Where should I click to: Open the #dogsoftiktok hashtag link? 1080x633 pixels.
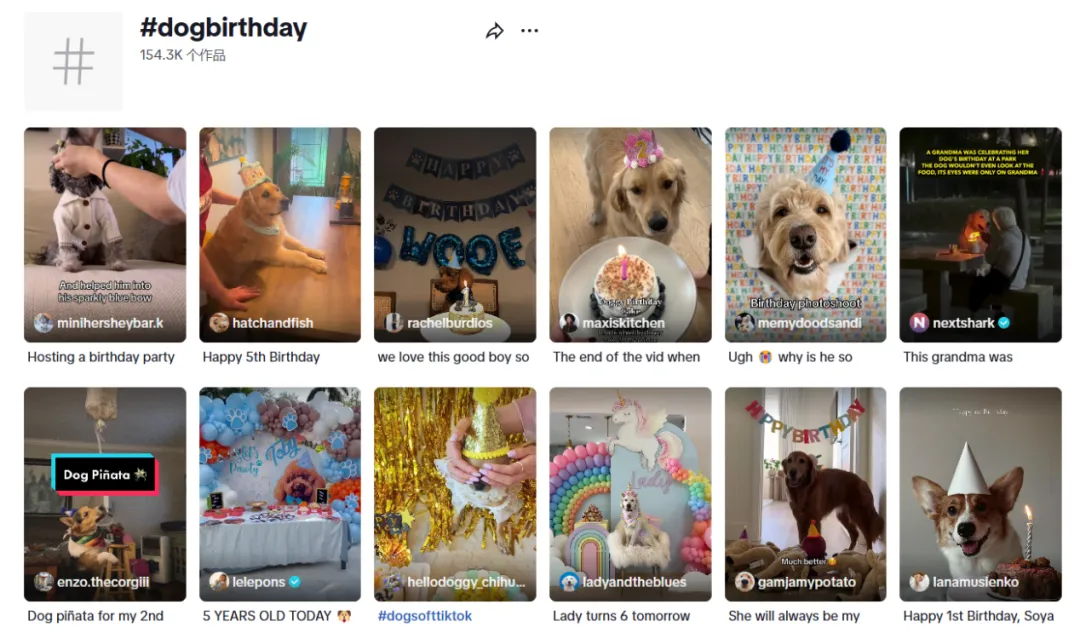point(424,616)
